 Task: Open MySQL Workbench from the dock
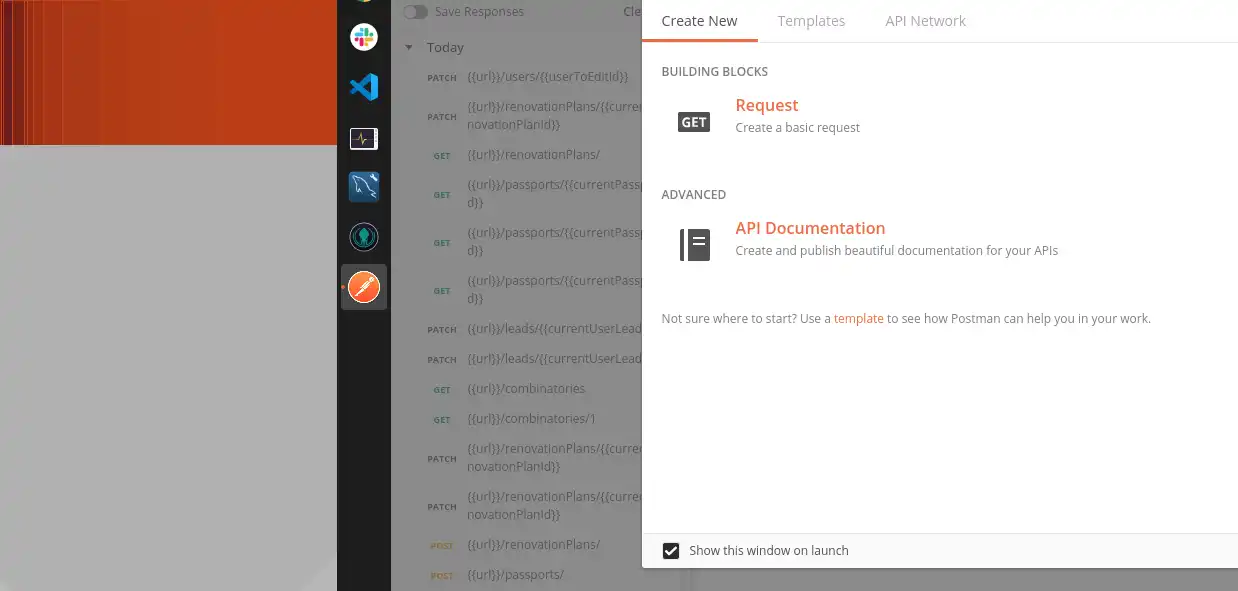tap(364, 187)
